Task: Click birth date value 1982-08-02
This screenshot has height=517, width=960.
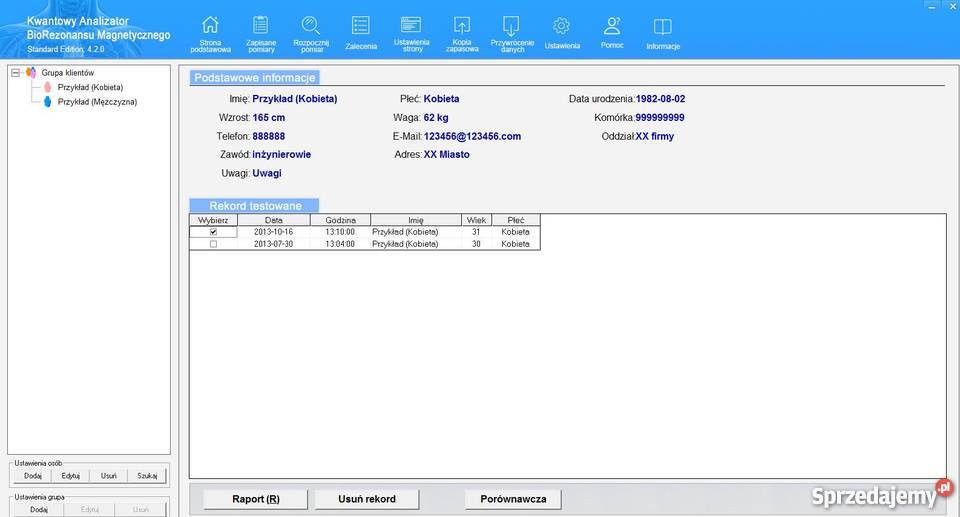Action: click(660, 99)
